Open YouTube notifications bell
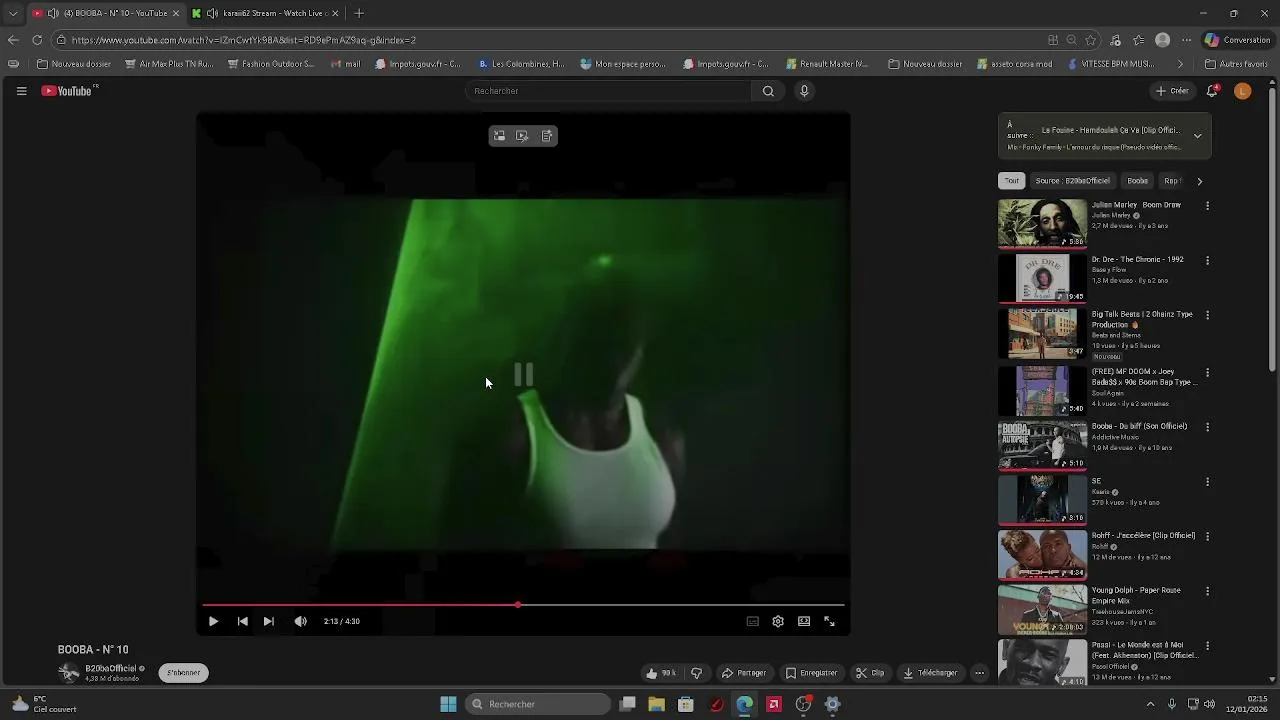Viewport: 1280px width, 720px height. [1212, 91]
